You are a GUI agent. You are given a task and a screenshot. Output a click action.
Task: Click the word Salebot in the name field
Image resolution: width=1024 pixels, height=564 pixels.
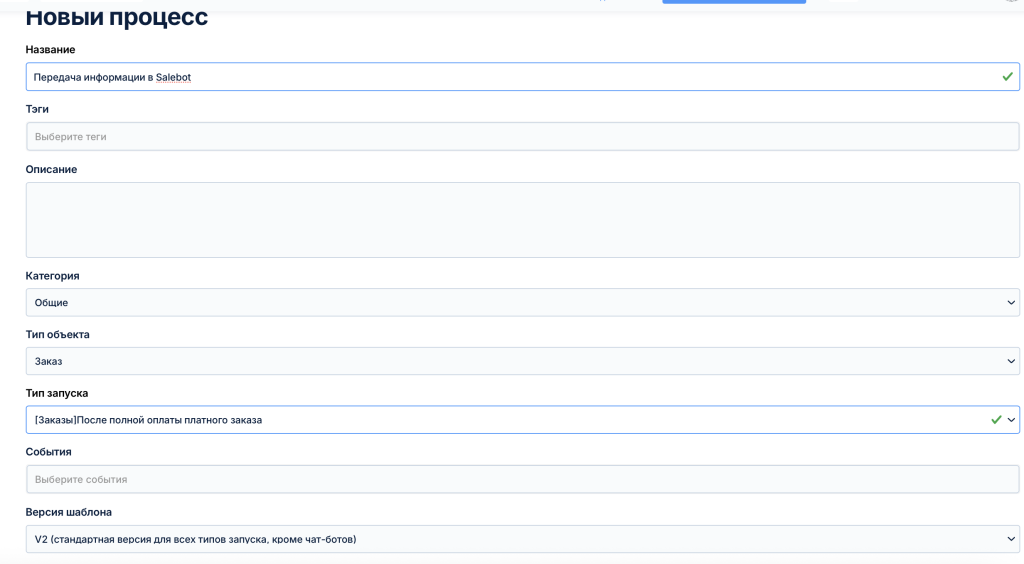point(173,77)
